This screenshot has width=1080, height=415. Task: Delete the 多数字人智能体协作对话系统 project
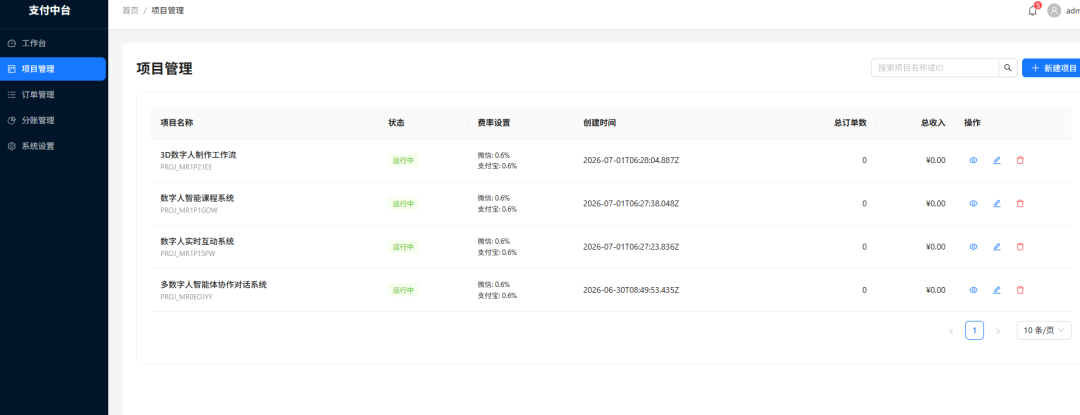(x=1020, y=290)
